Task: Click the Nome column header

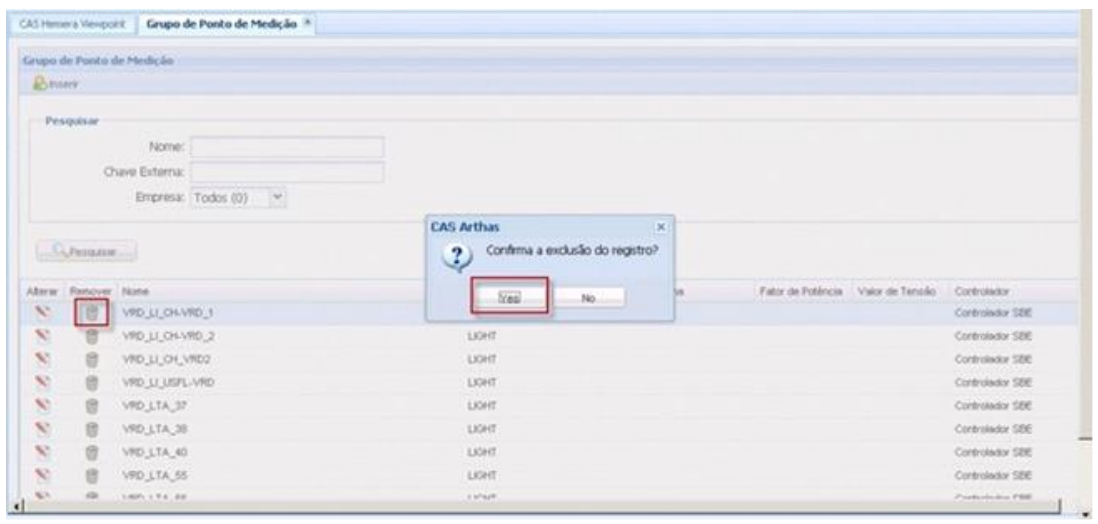Action: click(136, 291)
